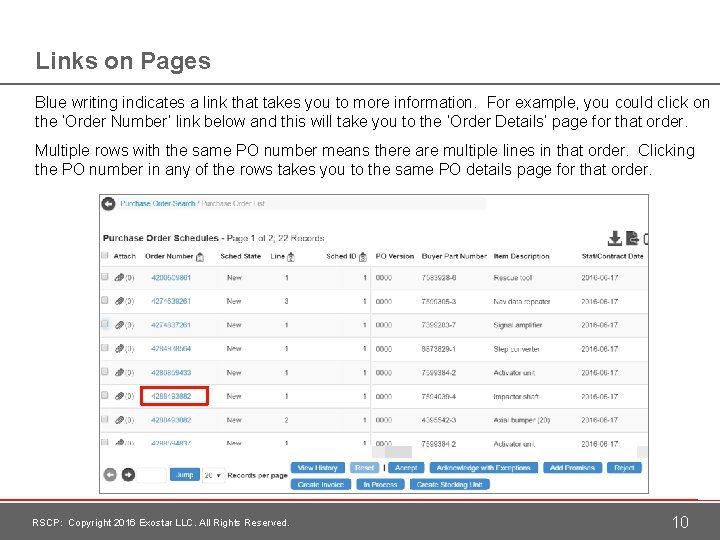
Task: Check the Impactor shaft row checkbox
Action: tap(105, 395)
